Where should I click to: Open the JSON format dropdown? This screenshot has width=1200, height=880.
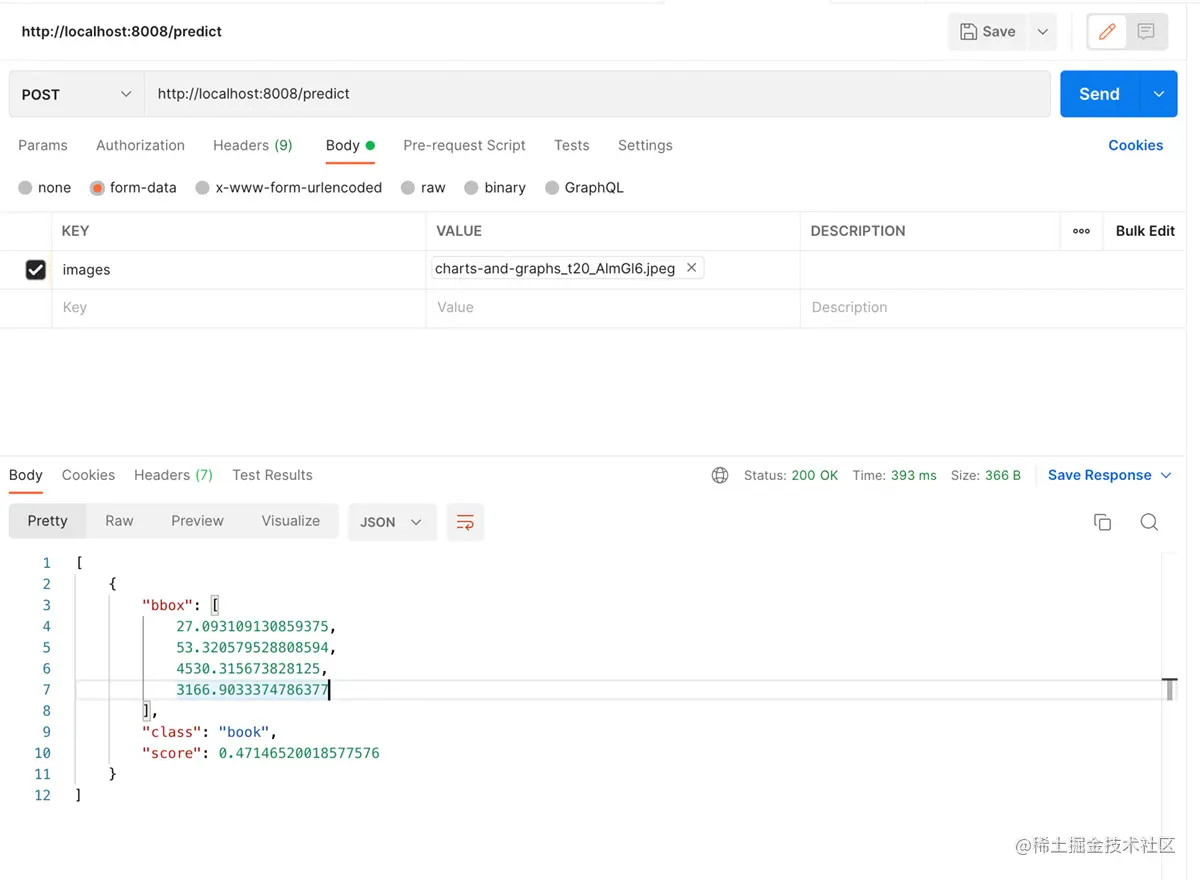coord(391,522)
